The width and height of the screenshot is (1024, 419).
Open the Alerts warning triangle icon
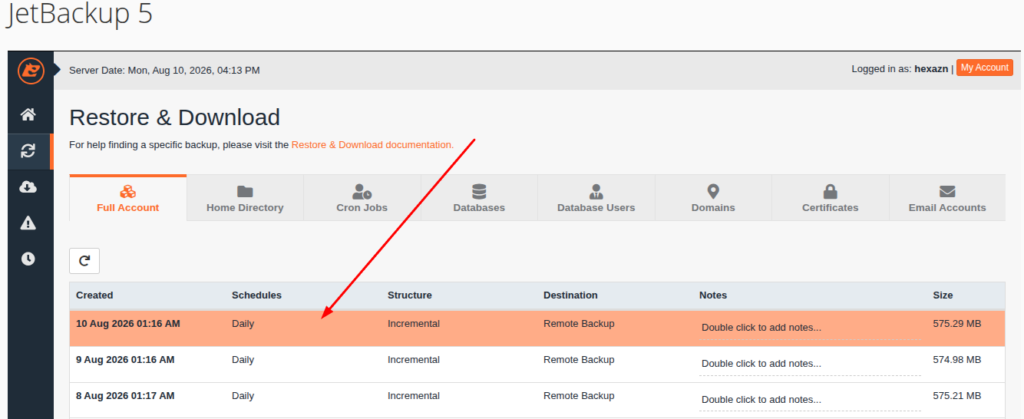pos(27,223)
